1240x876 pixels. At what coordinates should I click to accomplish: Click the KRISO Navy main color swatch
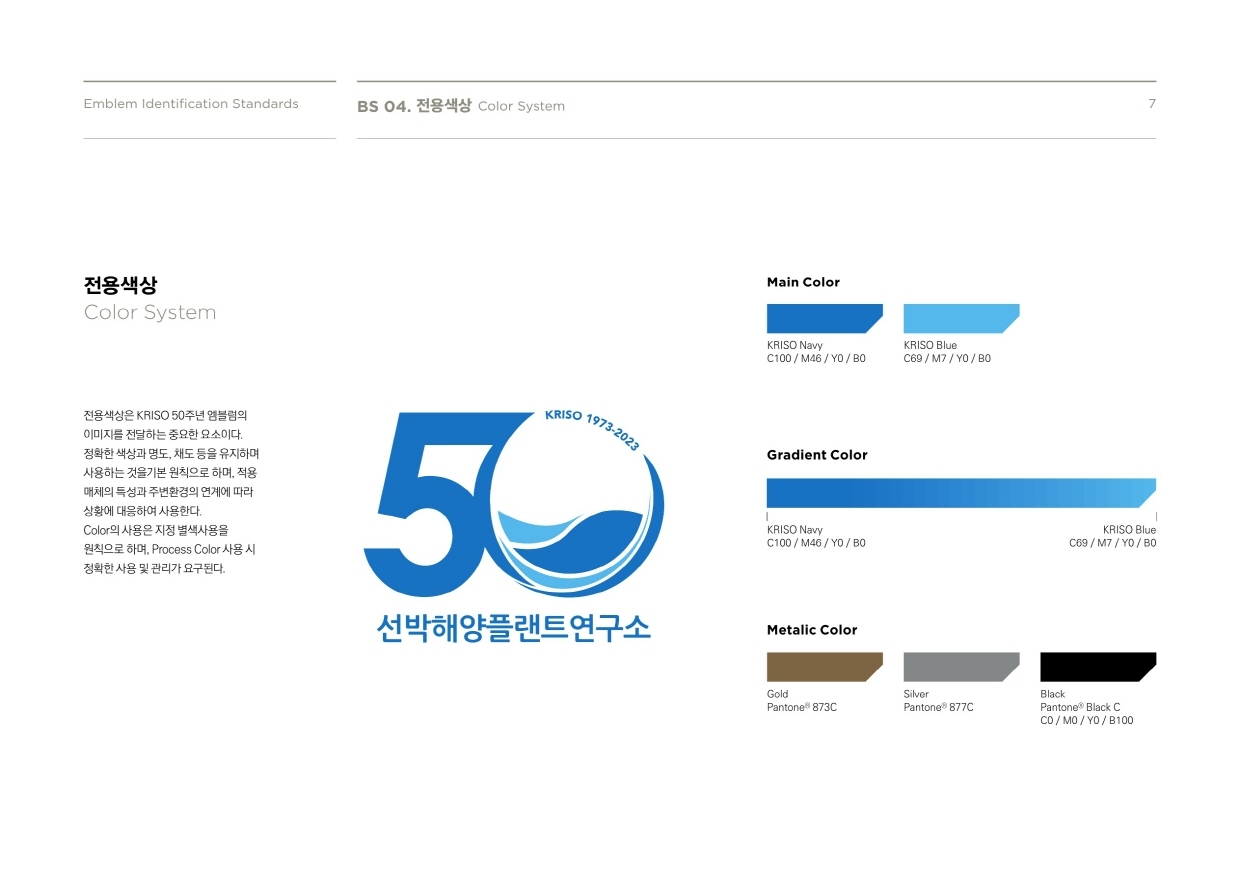coord(825,318)
